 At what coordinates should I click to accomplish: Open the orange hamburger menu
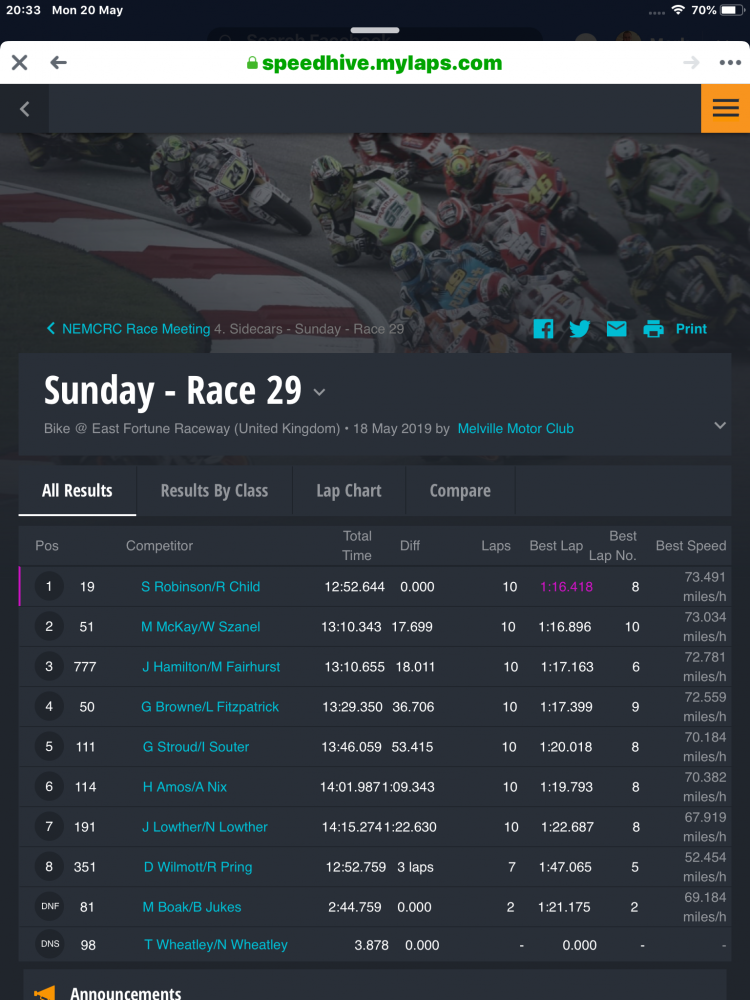tap(725, 108)
